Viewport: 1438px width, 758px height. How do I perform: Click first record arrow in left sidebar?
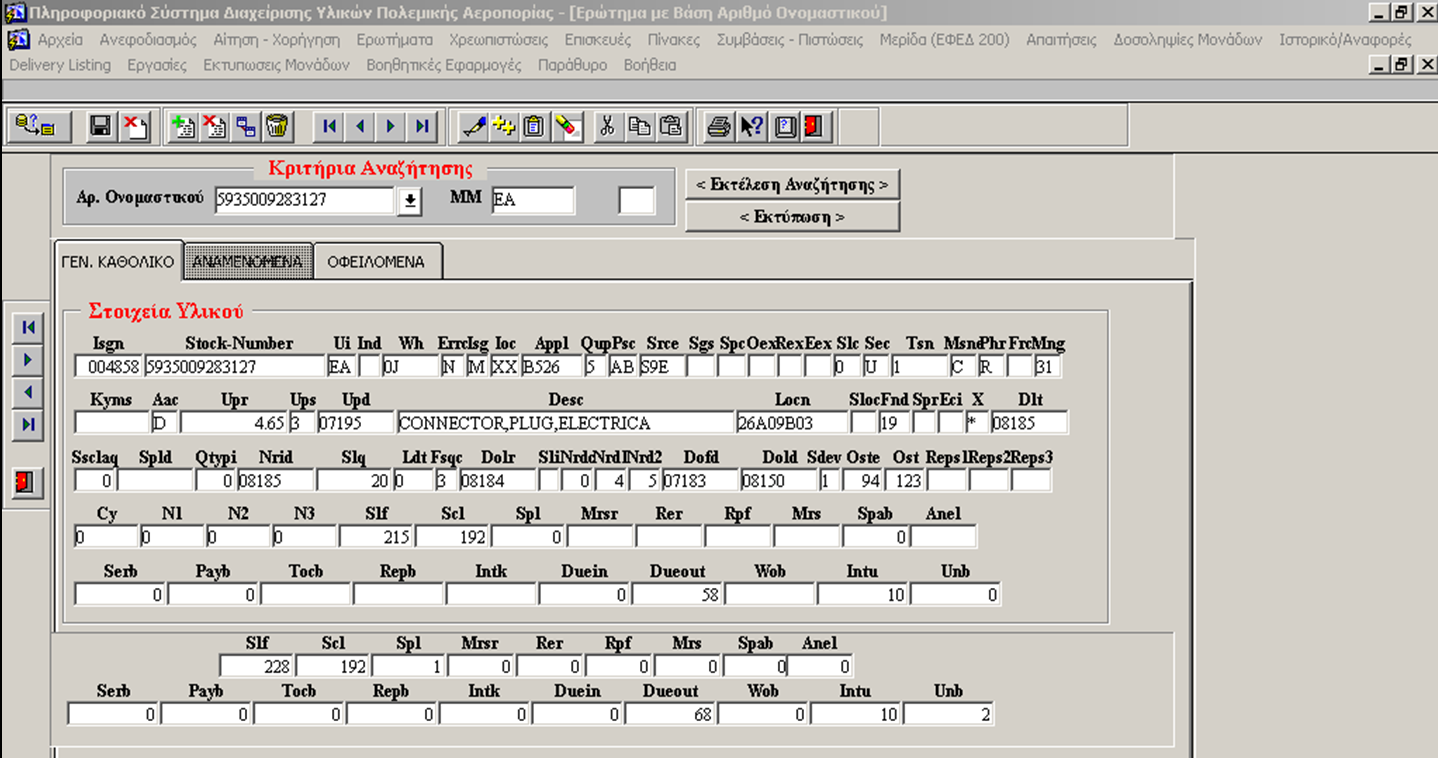point(28,327)
